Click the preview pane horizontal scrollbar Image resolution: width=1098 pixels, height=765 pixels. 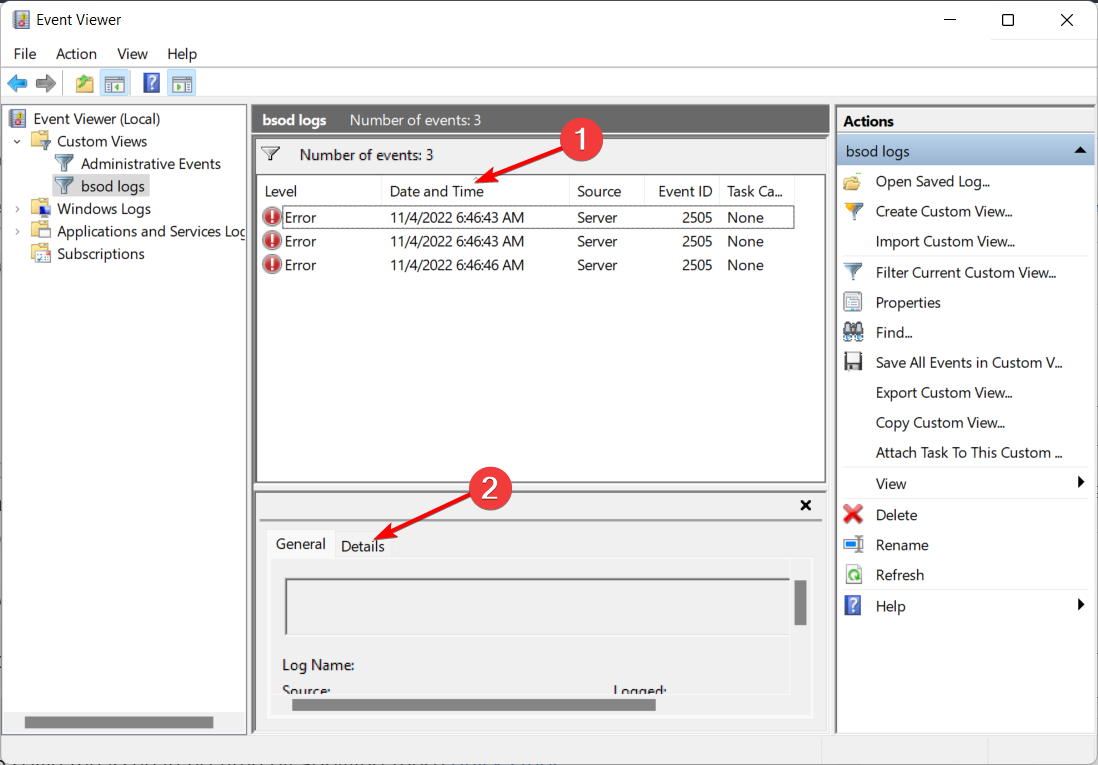(x=473, y=705)
